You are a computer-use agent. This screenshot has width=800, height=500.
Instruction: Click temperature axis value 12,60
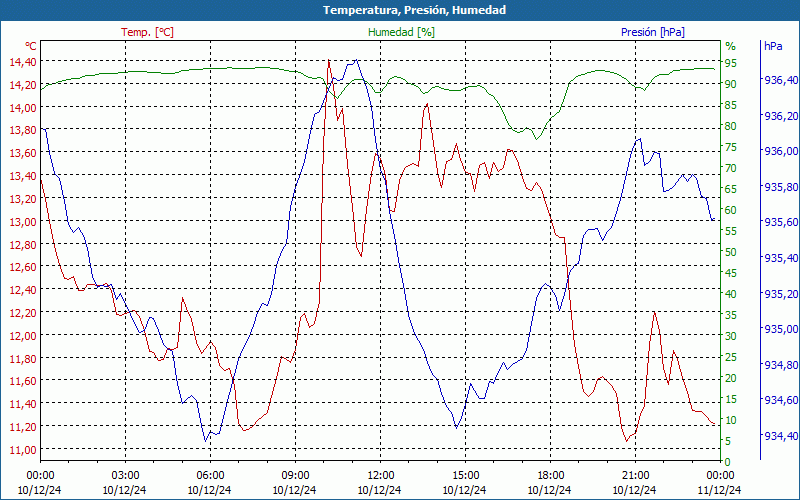[23, 267]
